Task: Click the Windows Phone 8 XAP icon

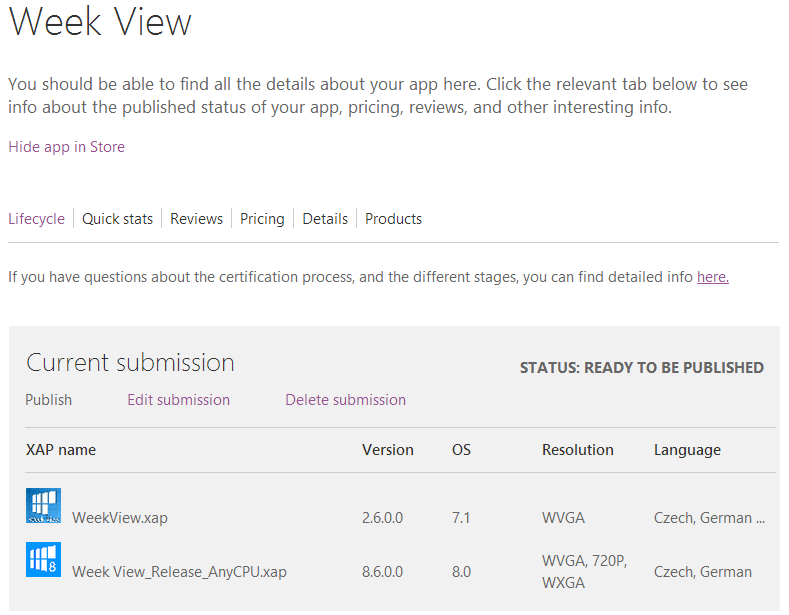Action: coord(43,559)
